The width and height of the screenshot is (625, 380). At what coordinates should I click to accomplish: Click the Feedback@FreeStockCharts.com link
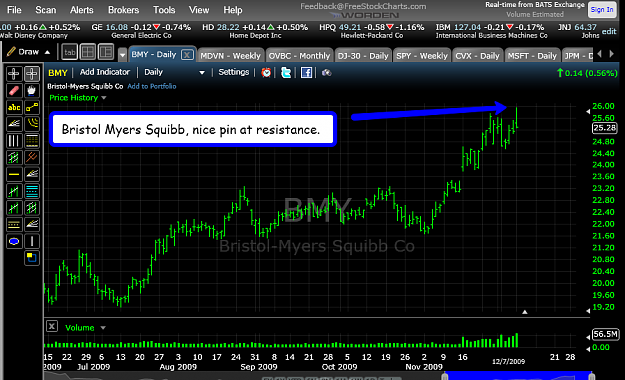[363, 6]
